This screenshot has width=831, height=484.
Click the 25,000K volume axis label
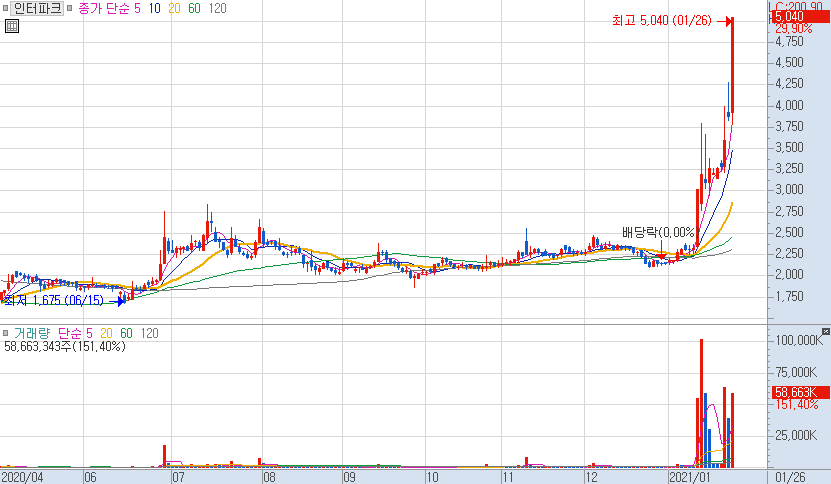[797, 435]
